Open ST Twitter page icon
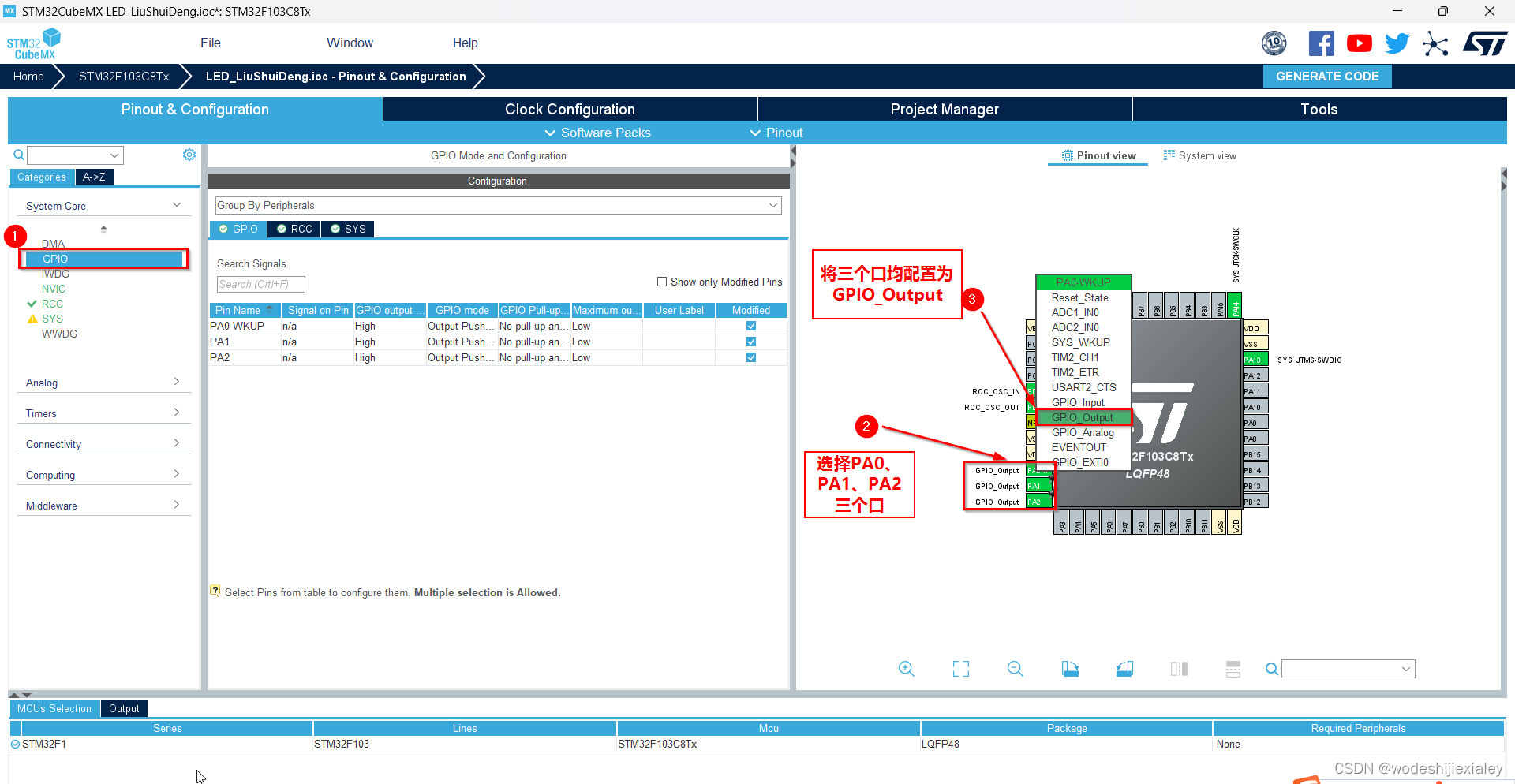The width and height of the screenshot is (1515, 784). coord(1397,43)
